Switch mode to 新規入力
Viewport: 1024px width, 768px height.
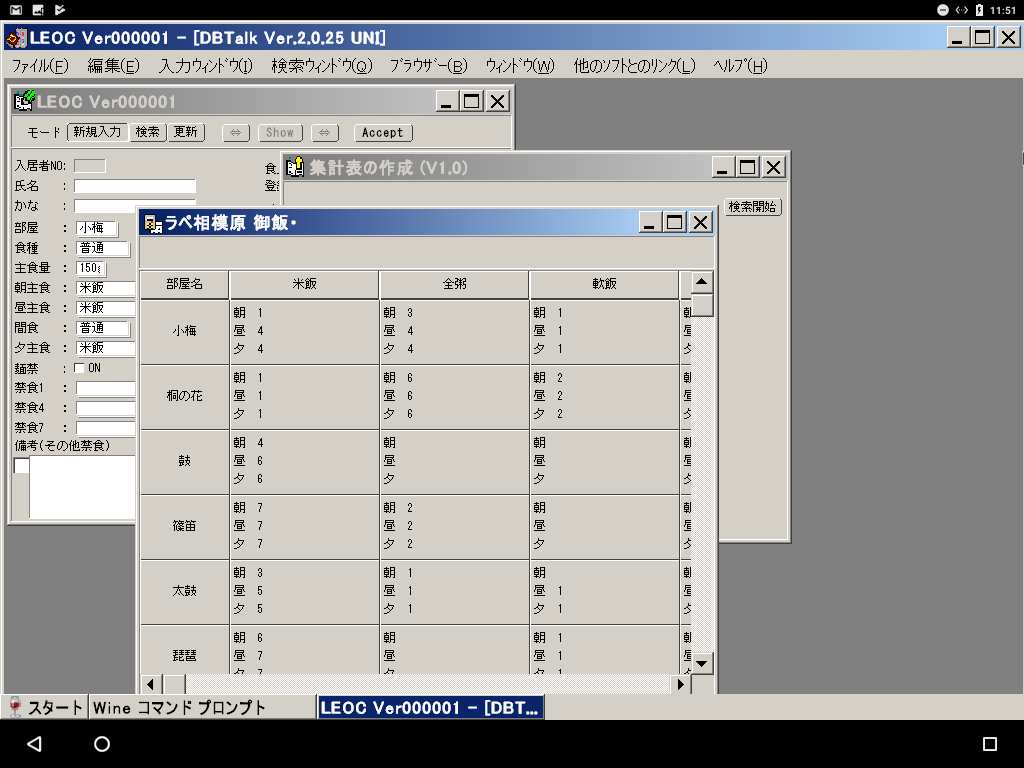tap(97, 132)
